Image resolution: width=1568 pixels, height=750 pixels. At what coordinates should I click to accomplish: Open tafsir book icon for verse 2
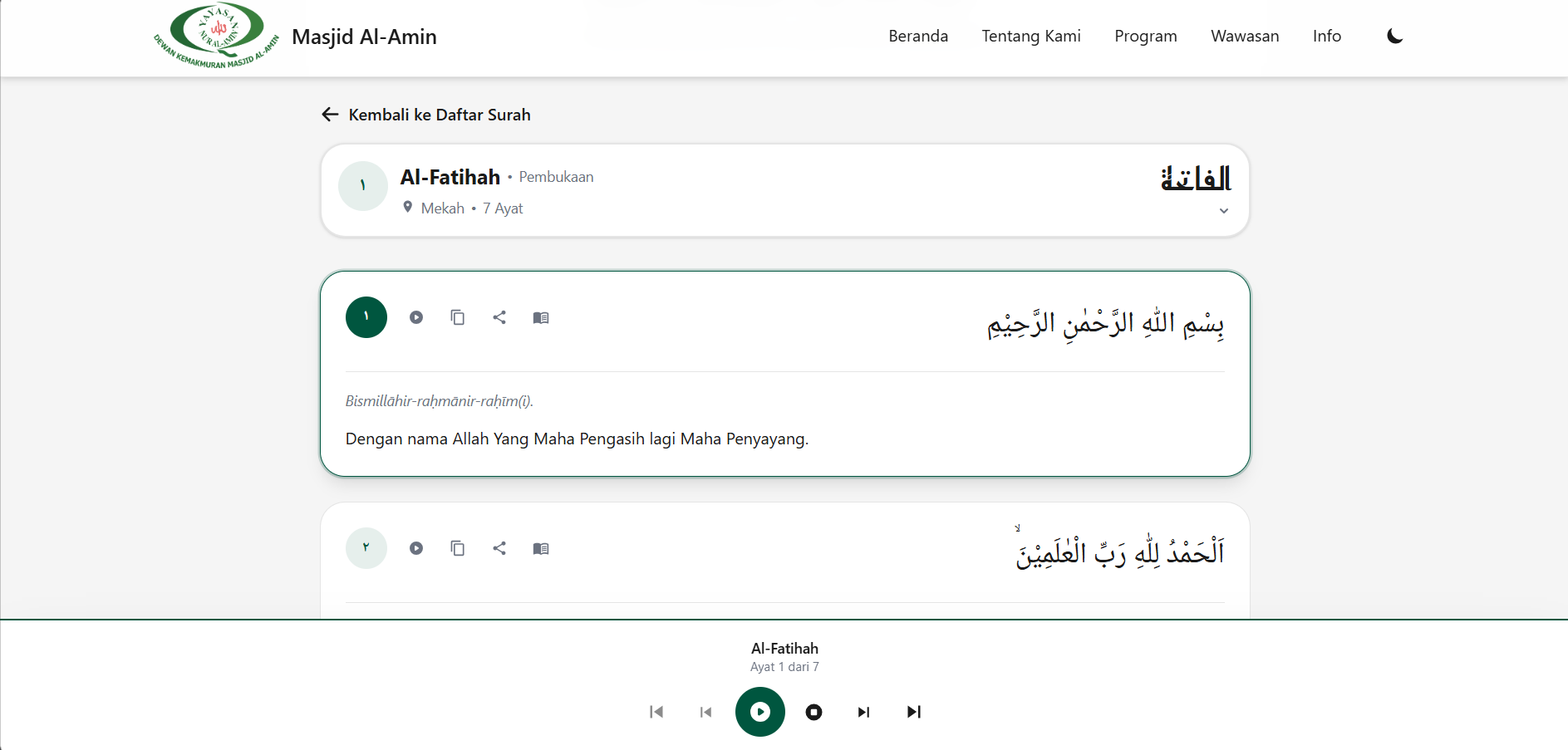[x=541, y=548]
